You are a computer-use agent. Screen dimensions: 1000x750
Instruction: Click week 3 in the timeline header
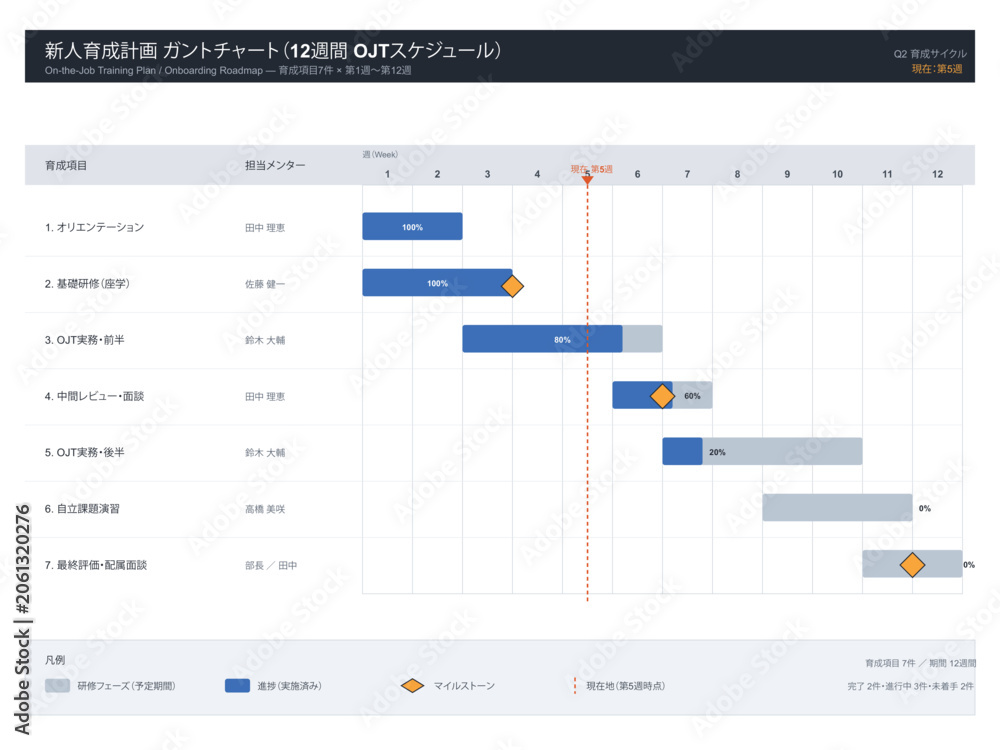click(x=487, y=174)
